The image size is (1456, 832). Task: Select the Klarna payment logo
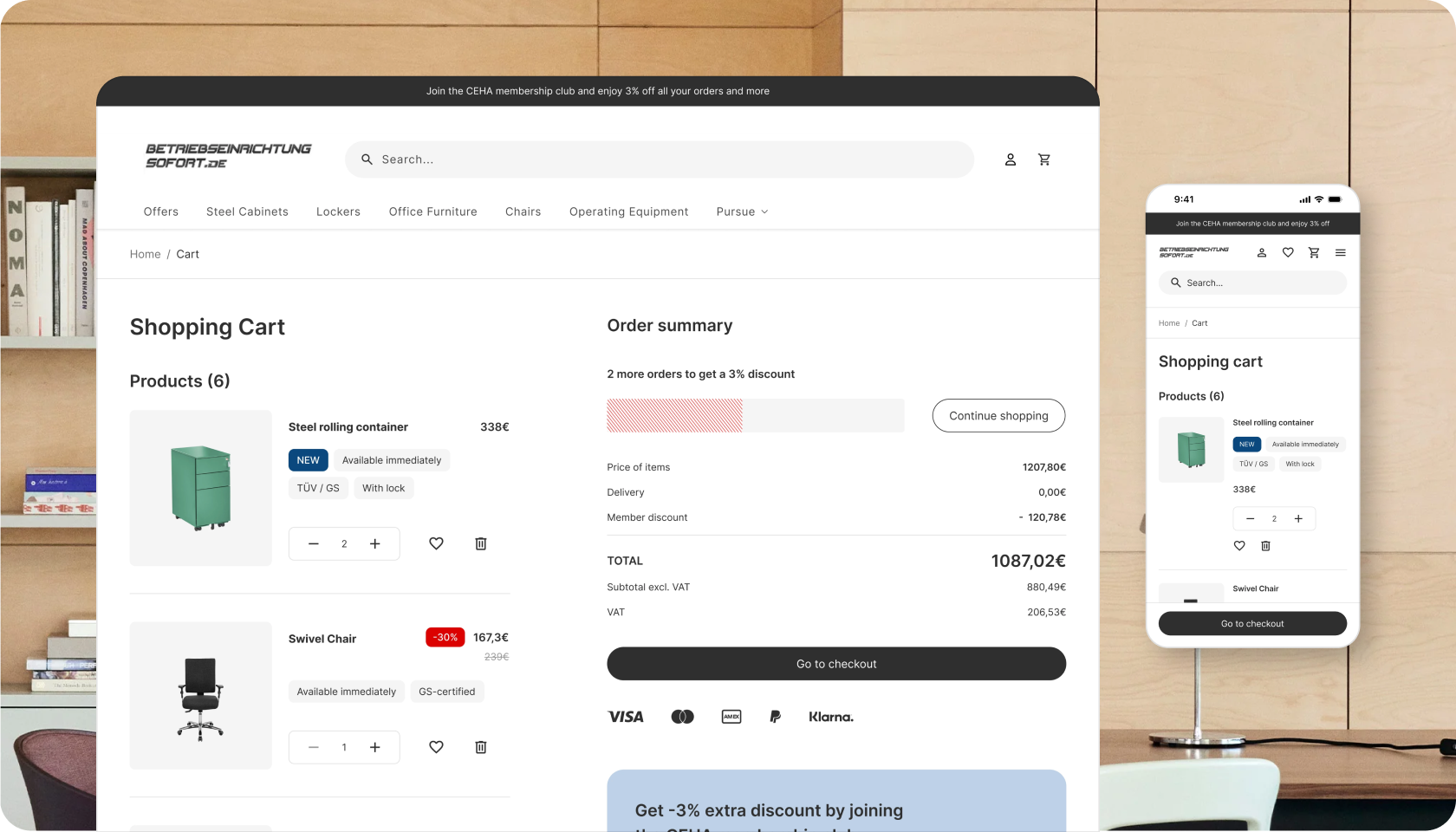[x=831, y=717]
